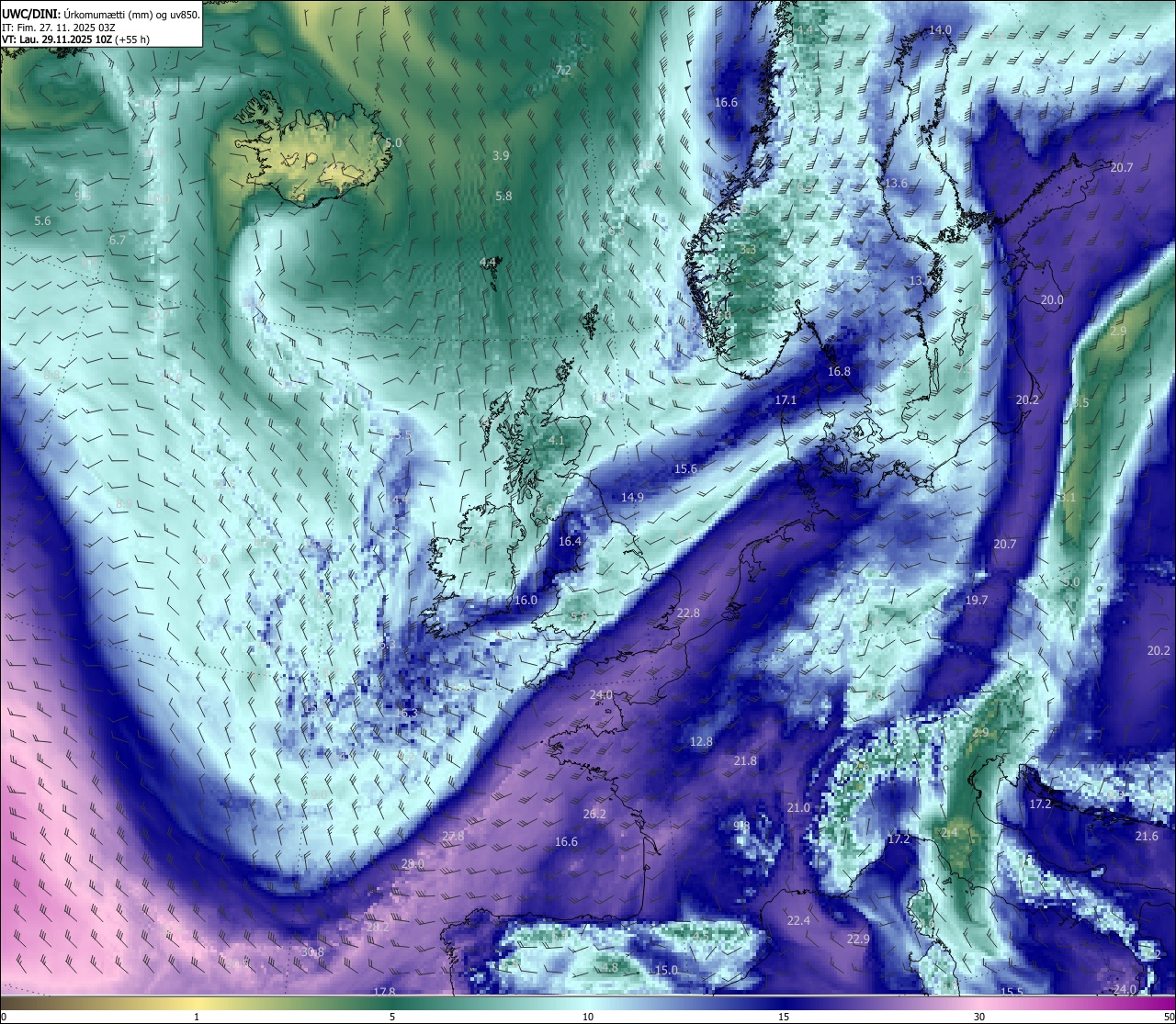Click the 16.8 value near Sweden's coast
This screenshot has height=1024, width=1176.
point(839,372)
